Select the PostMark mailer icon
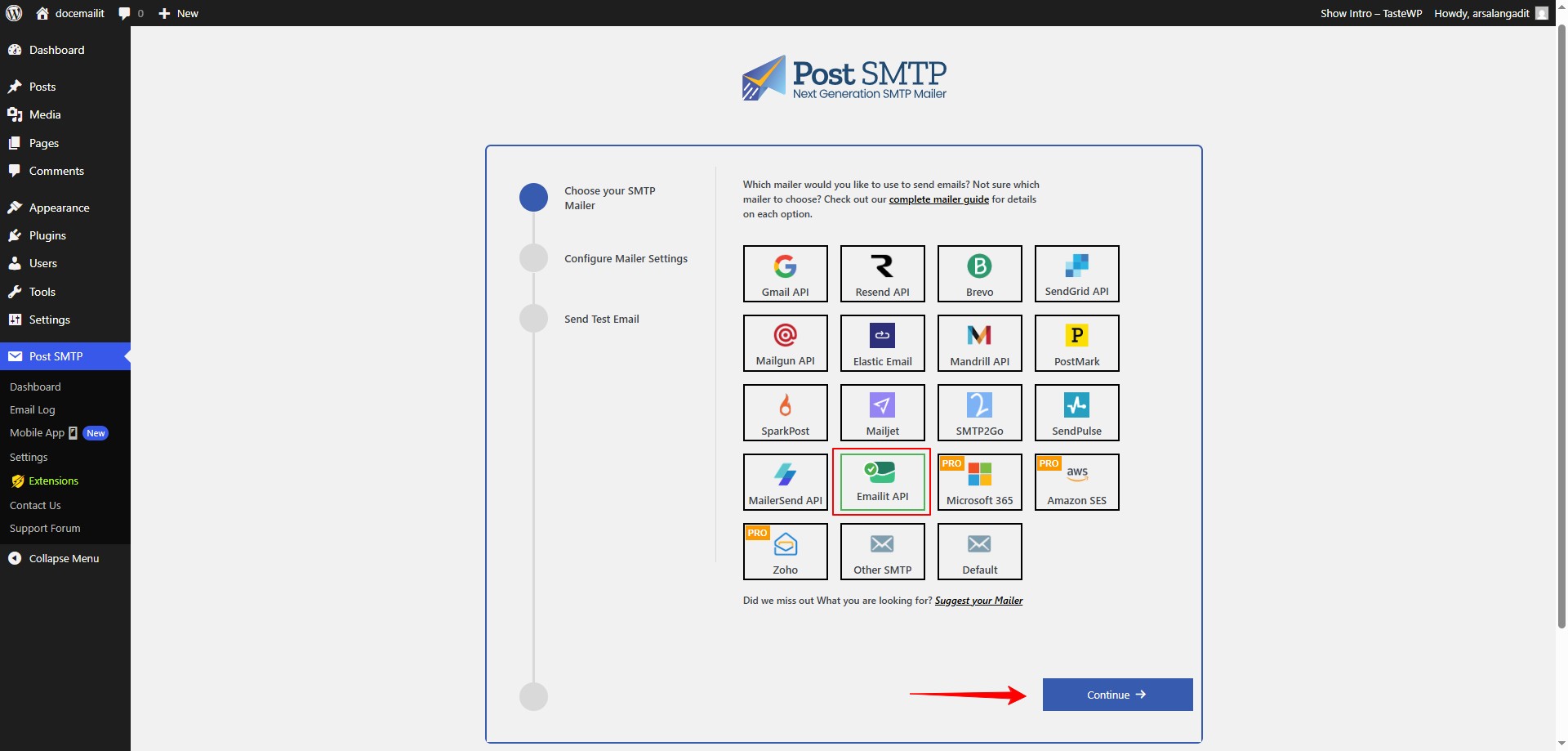The image size is (1568, 751). tap(1076, 343)
